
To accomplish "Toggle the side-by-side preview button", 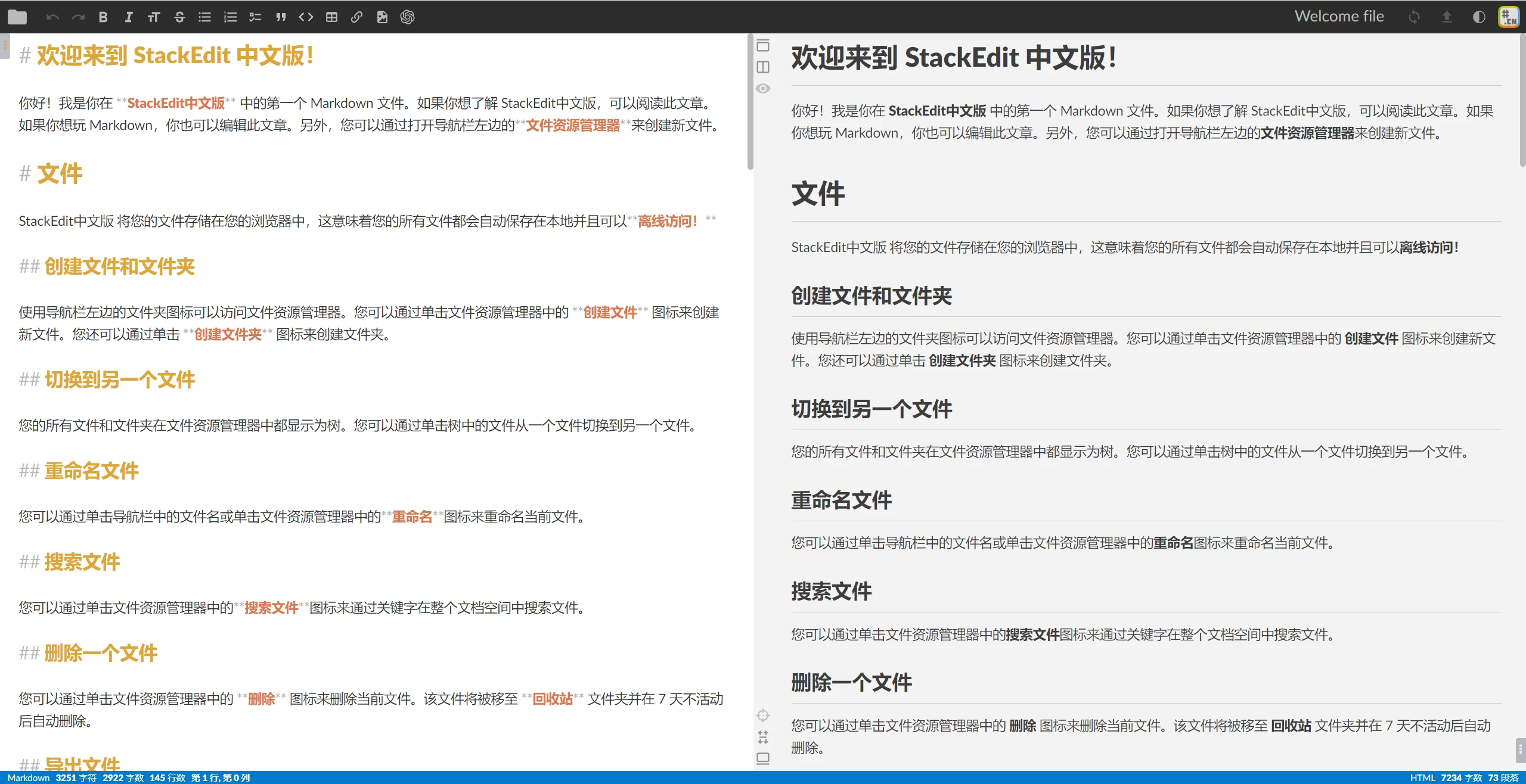I will click(x=763, y=67).
